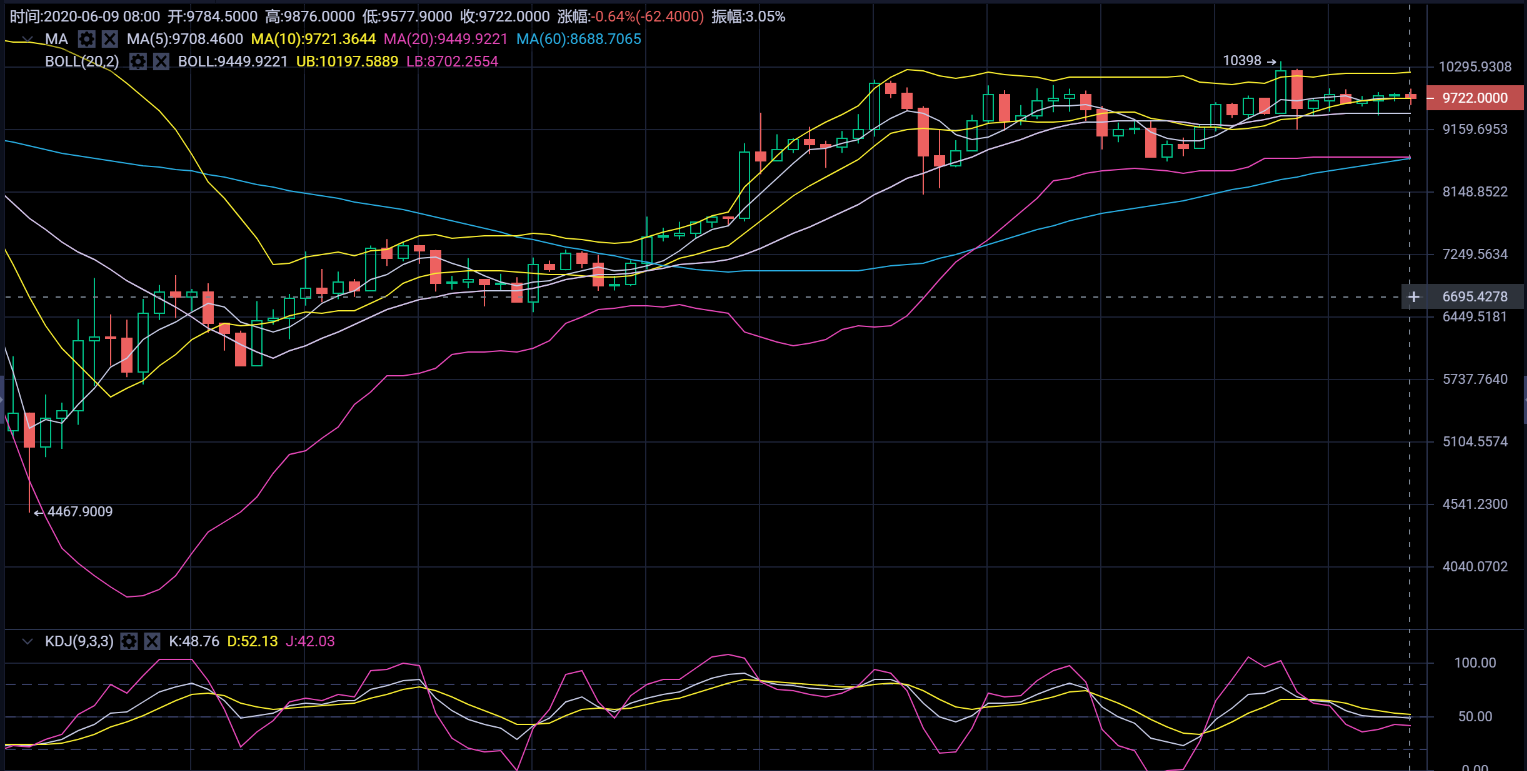Remove BOLL indicator with X icon
The image size is (1527, 771).
[161, 61]
